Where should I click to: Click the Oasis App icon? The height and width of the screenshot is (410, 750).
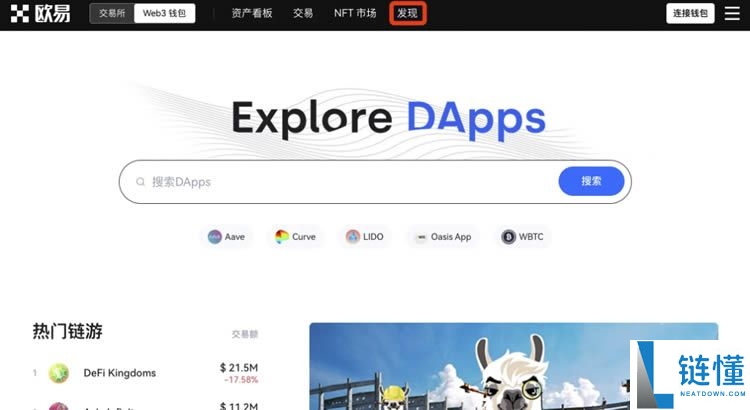pyautogui.click(x=421, y=237)
